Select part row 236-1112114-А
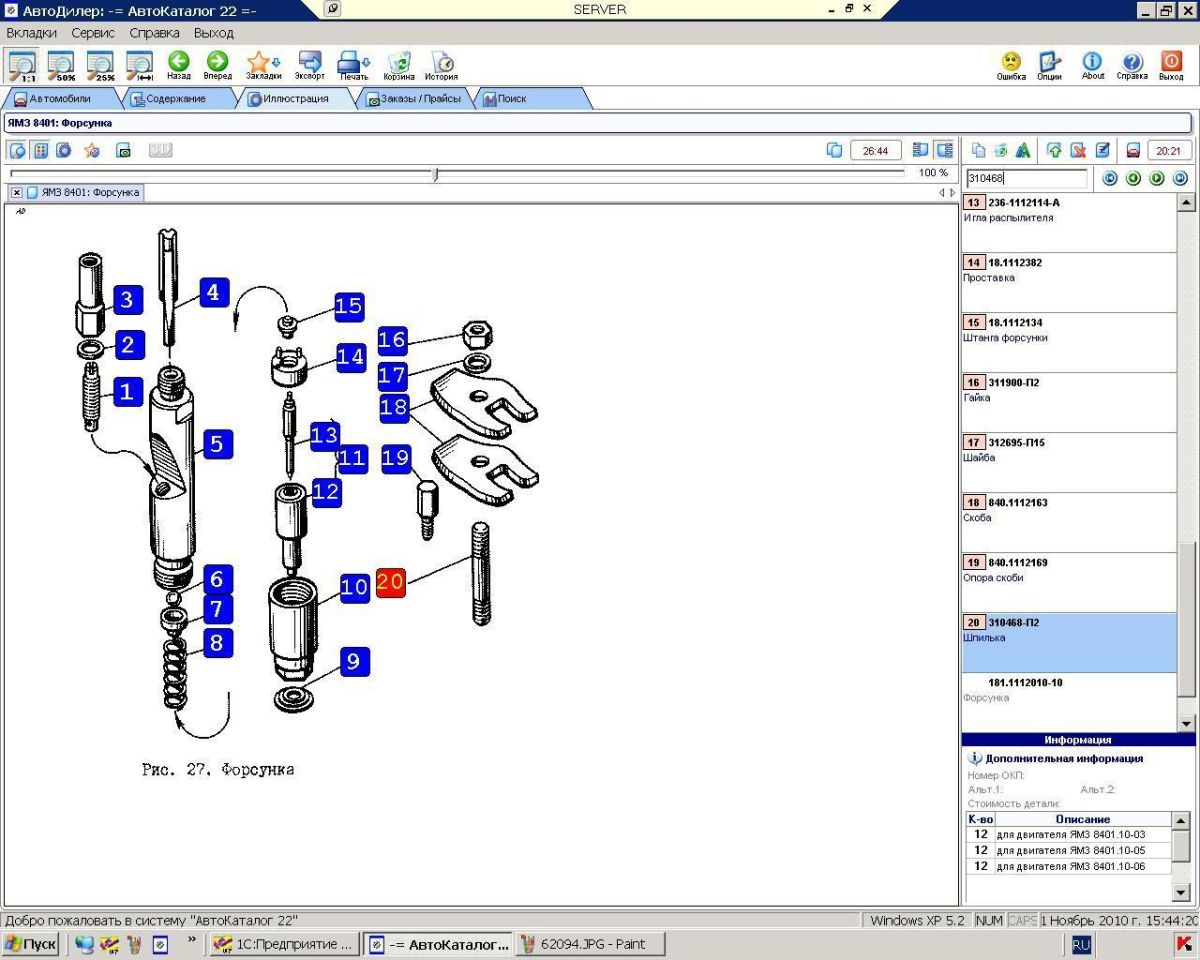This screenshot has height=960, width=1200. pyautogui.click(x=1069, y=222)
